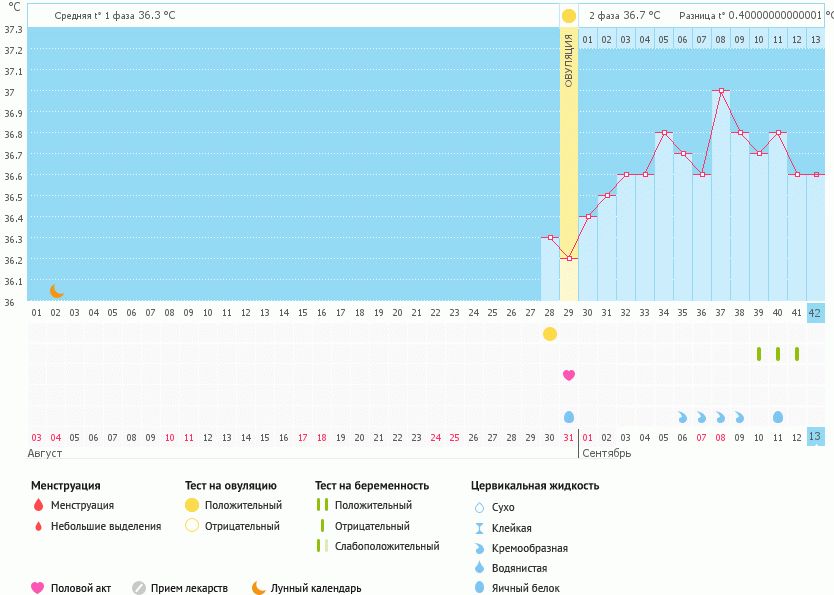834x595 pixels.
Task: Click the 'Слабоположительный' test legend icon
Action: tap(321, 546)
